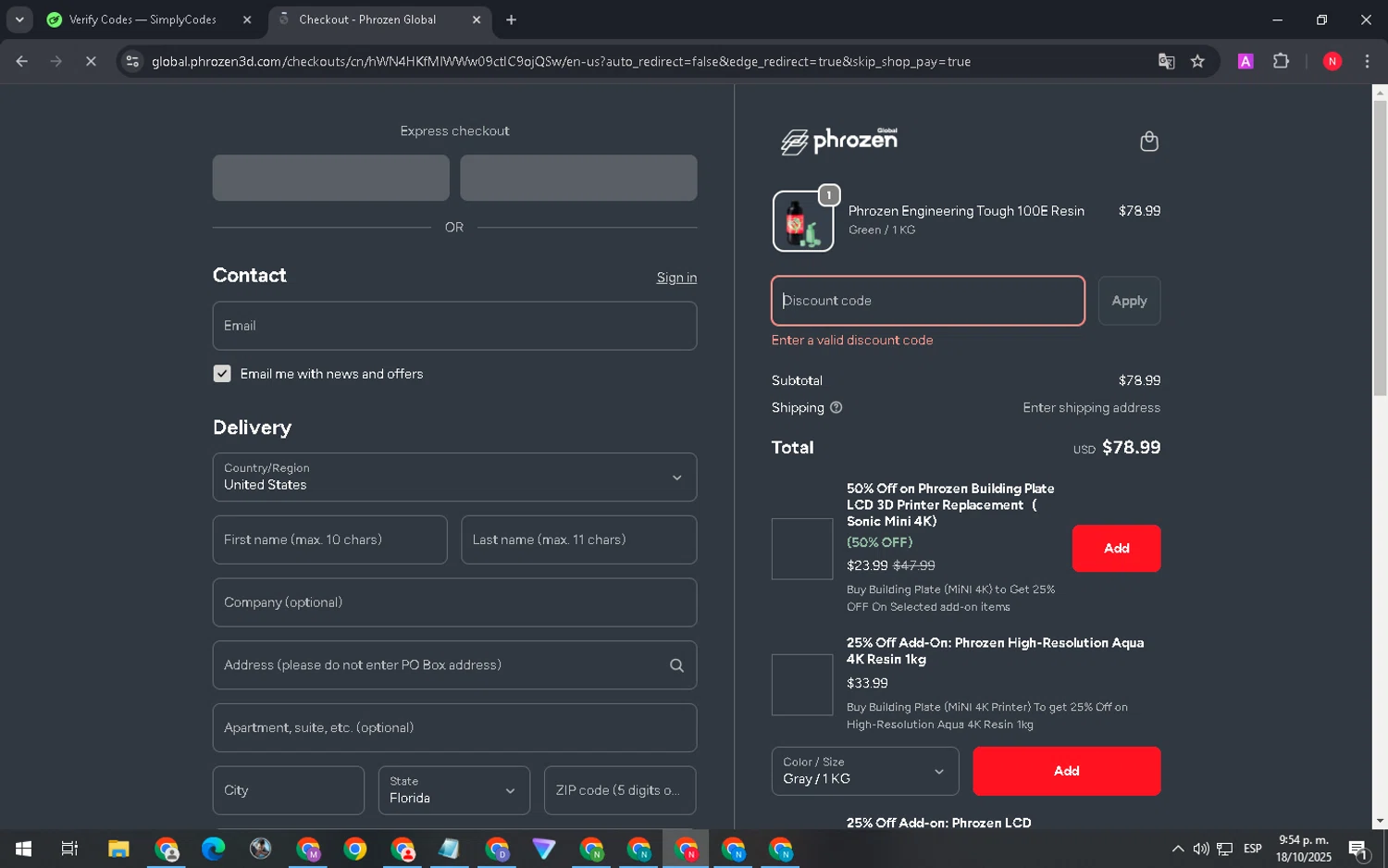The image size is (1388, 868).
Task: Close the Checkout Phrozen Global tab
Action: [x=477, y=19]
